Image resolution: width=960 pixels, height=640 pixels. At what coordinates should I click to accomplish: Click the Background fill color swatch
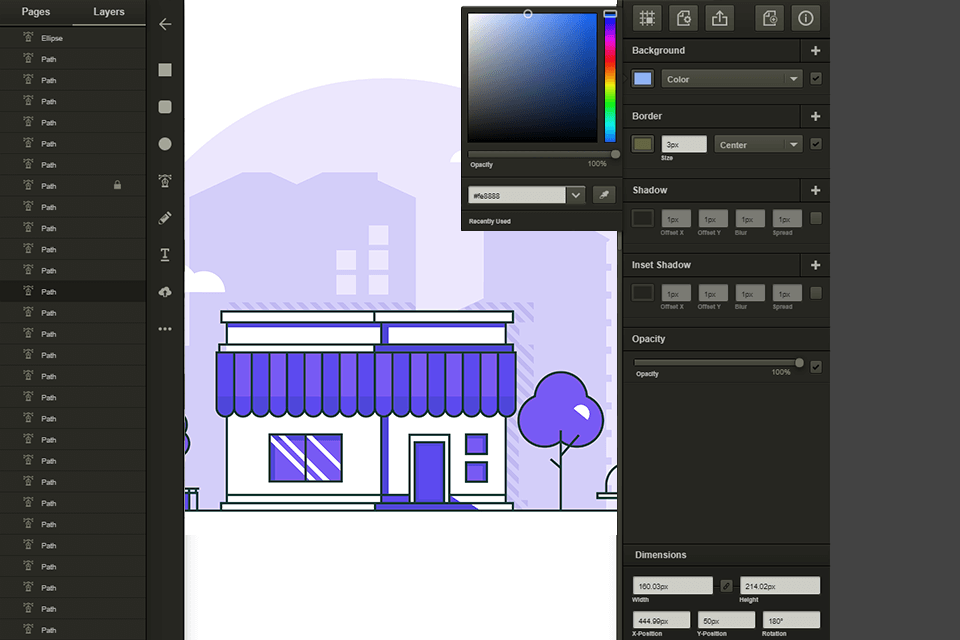[642, 78]
